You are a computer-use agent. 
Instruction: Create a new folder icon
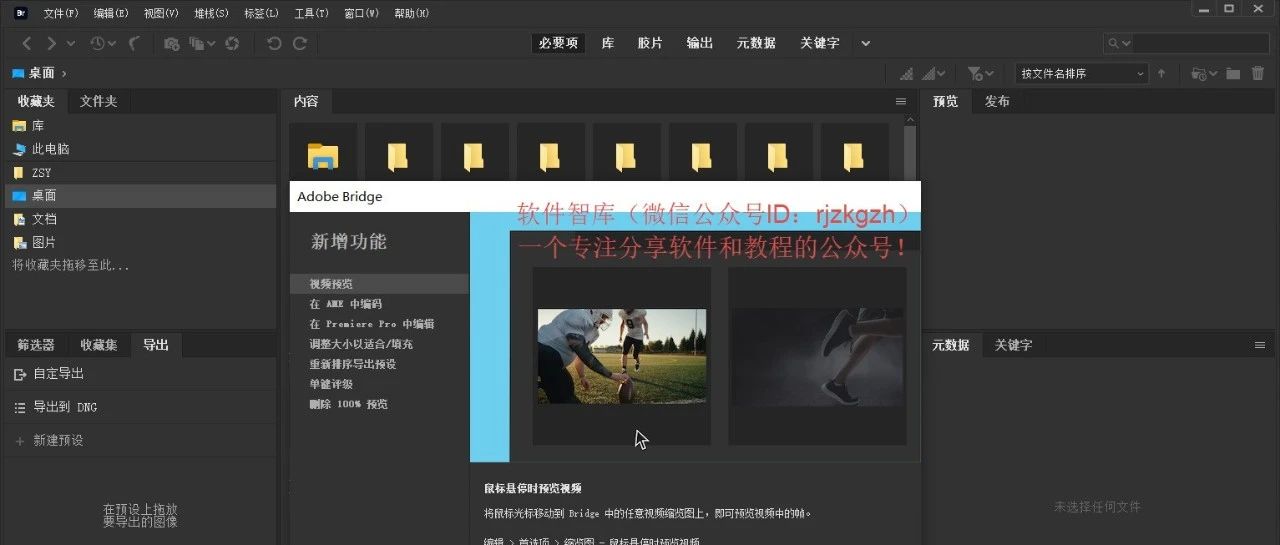(x=1233, y=73)
